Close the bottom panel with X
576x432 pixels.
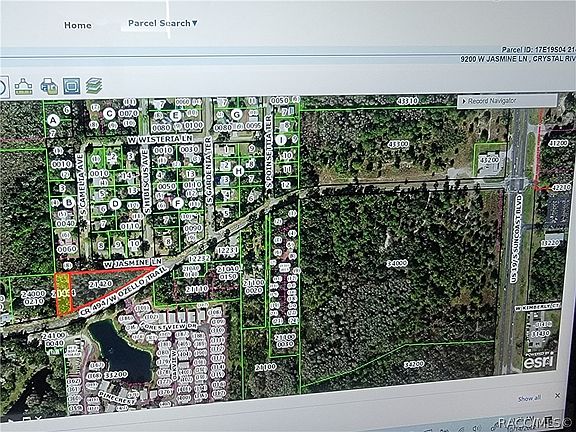tap(558, 396)
